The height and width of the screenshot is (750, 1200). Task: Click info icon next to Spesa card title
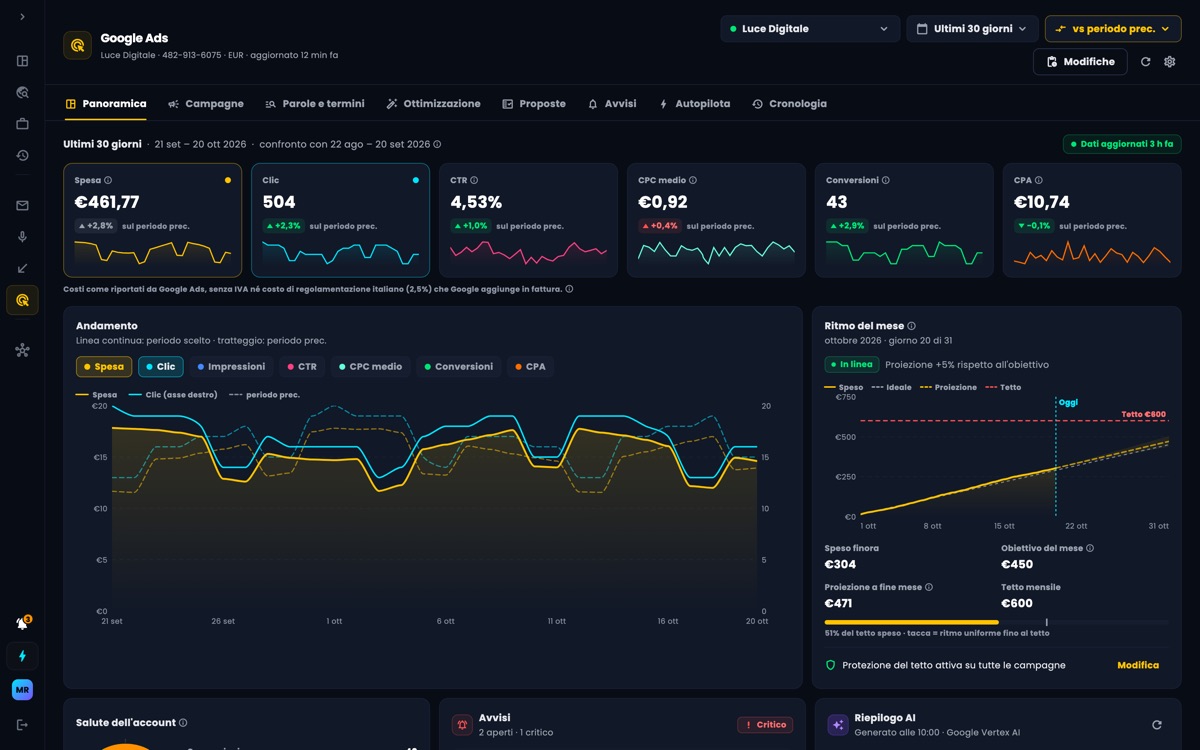coord(108,181)
